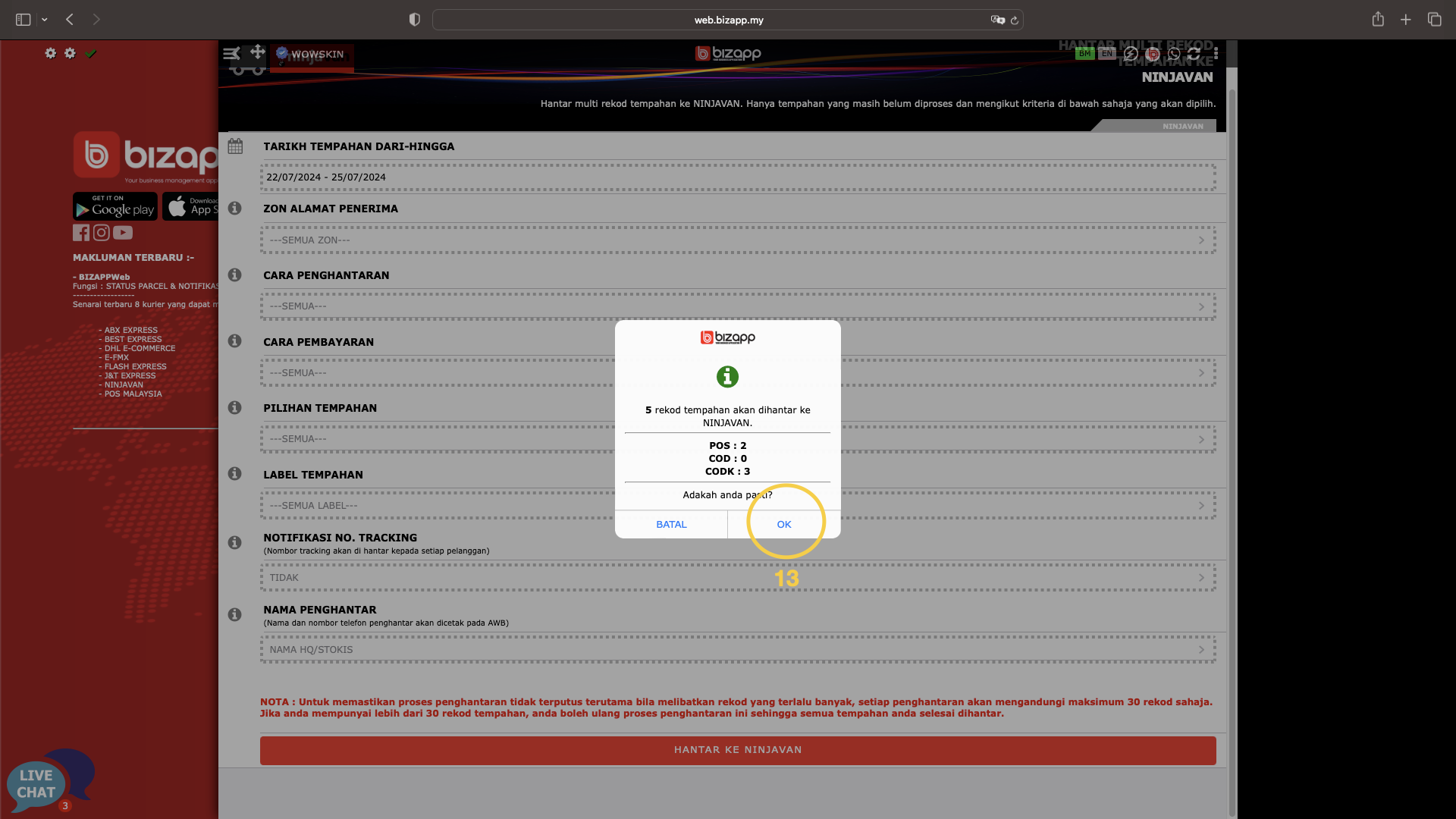This screenshot has width=1456, height=819.
Task: Open the Safari share icon
Action: [1378, 20]
